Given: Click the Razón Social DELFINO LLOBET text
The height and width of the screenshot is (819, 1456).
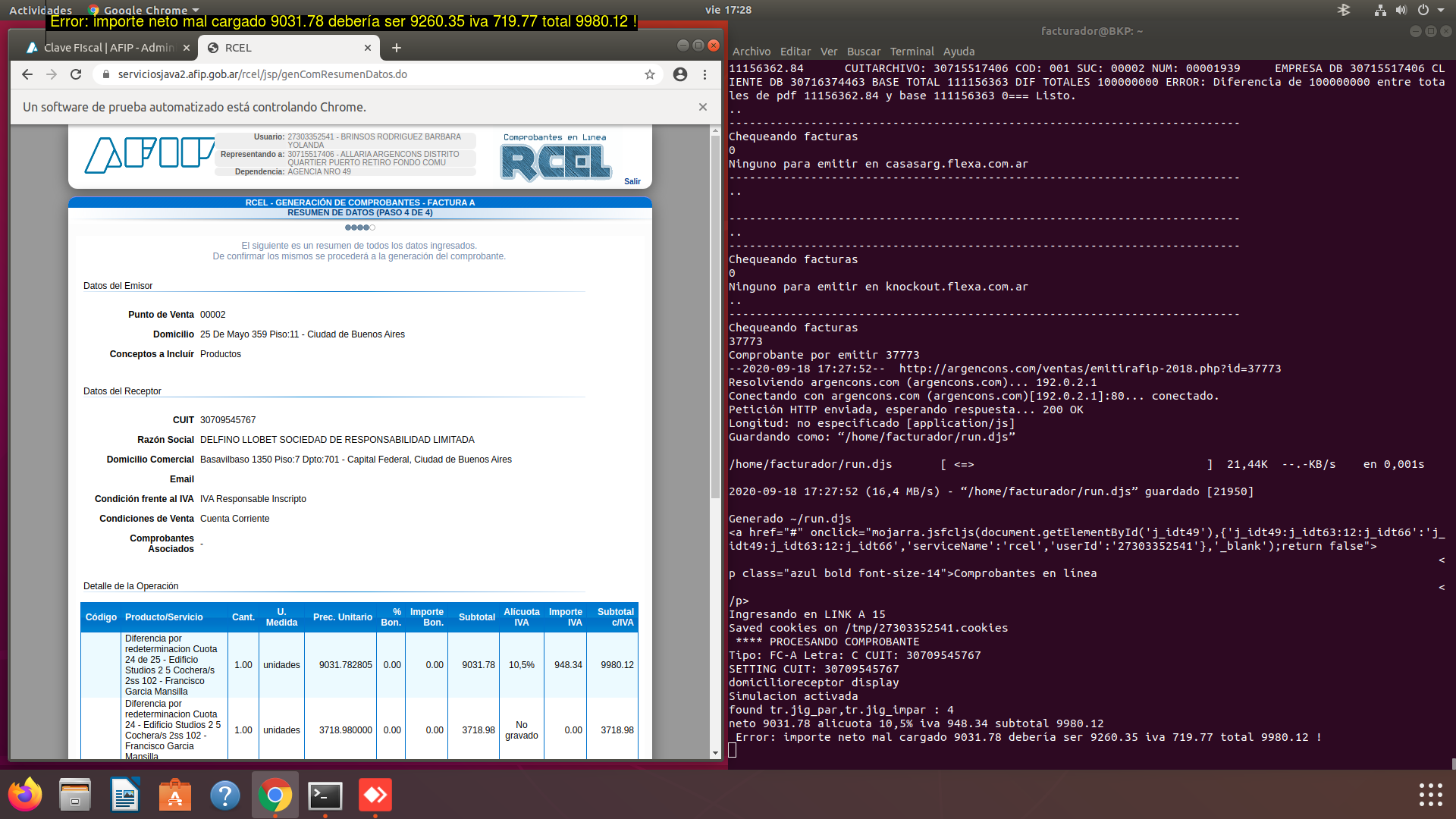Looking at the screenshot, I should (337, 440).
